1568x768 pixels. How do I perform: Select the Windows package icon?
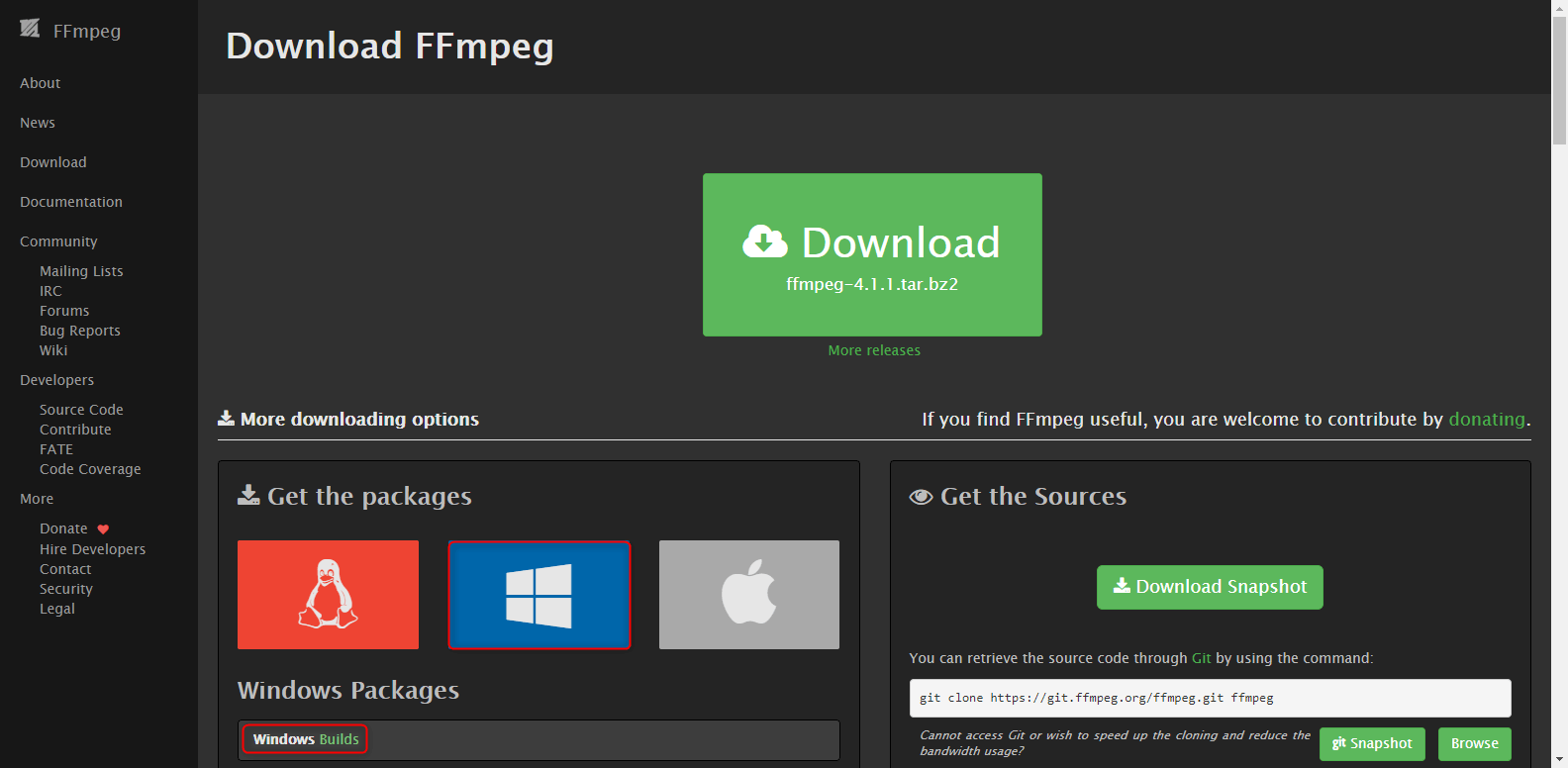(x=539, y=595)
